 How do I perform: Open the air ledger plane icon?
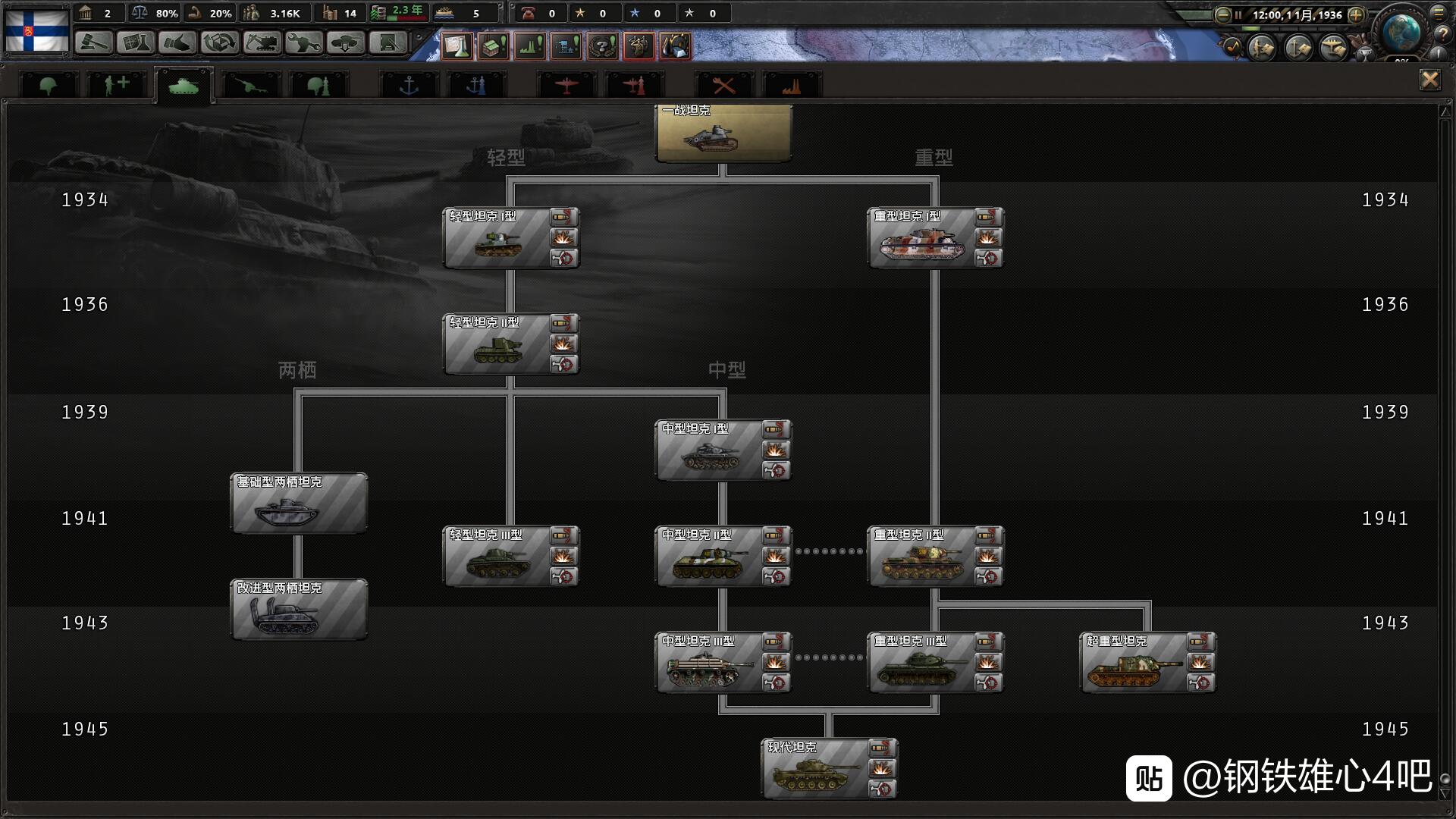click(x=1335, y=48)
